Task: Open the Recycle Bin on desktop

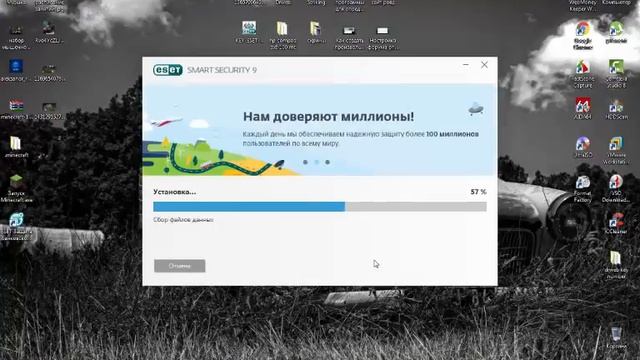Action: [x=616, y=337]
